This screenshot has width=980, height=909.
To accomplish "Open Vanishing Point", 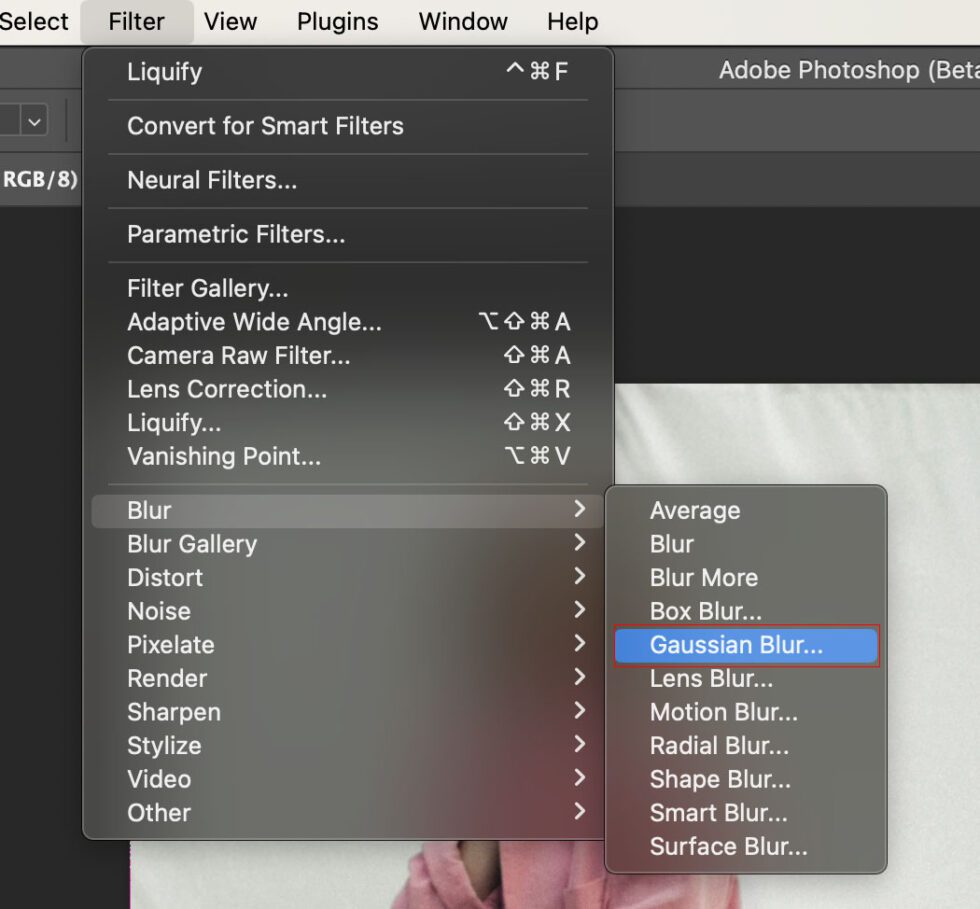I will click(x=223, y=456).
